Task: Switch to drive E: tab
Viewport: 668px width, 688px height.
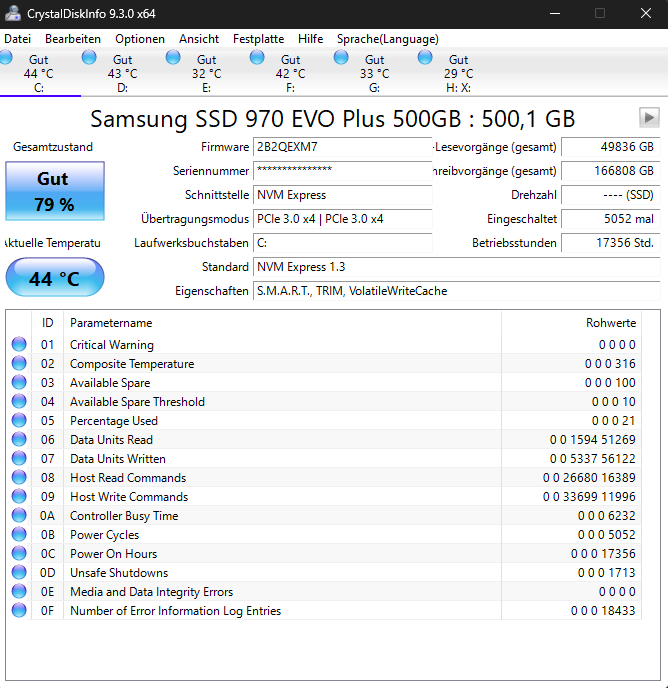Action: 206,73
